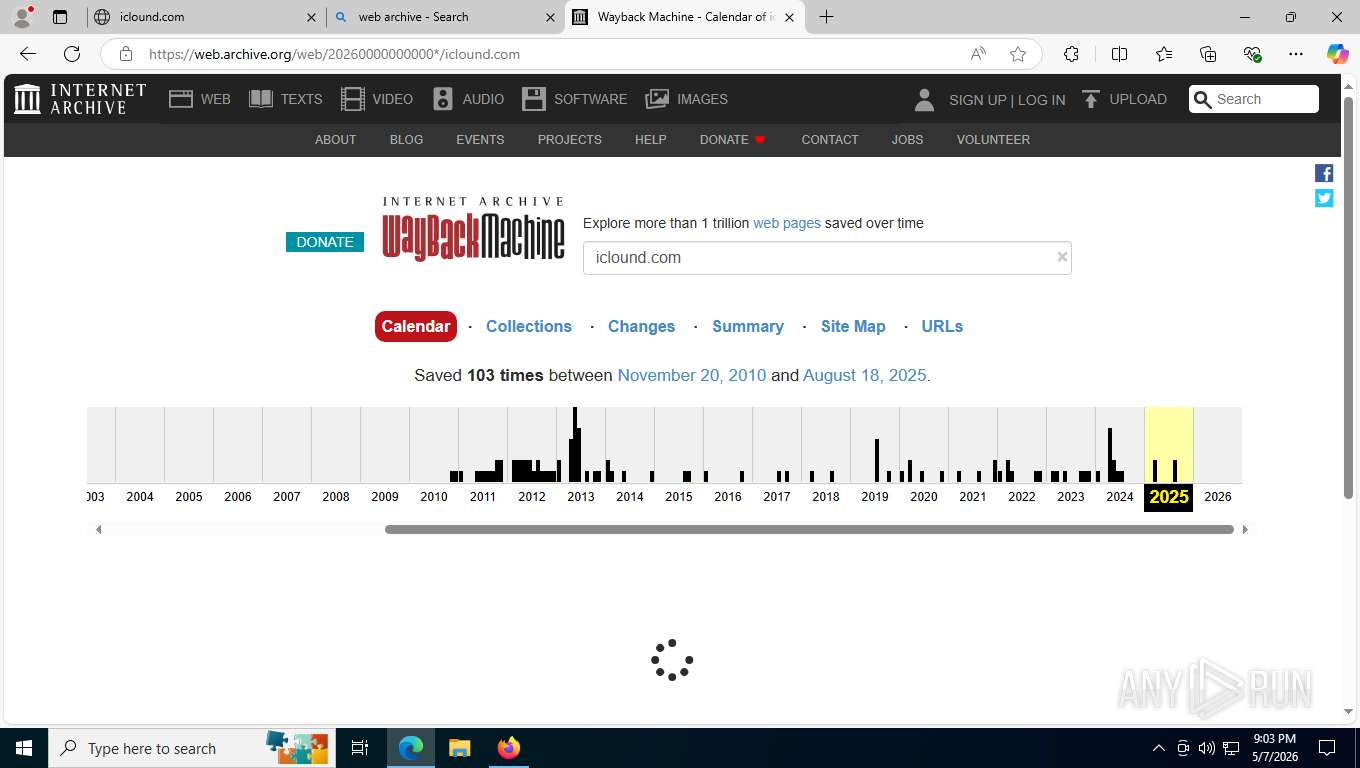View site information lock icon
This screenshot has height=768, width=1360.
pos(125,54)
